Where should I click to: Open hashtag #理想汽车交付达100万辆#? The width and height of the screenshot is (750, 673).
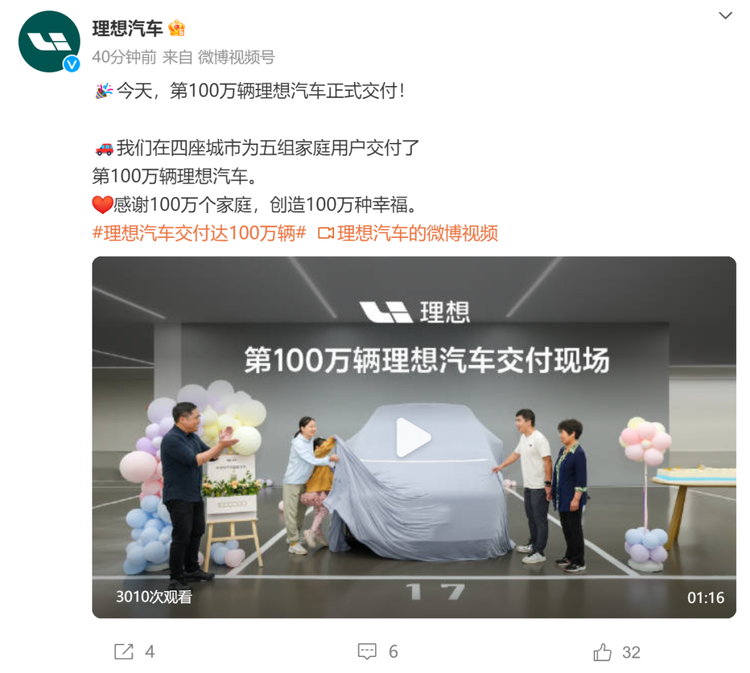(199, 233)
